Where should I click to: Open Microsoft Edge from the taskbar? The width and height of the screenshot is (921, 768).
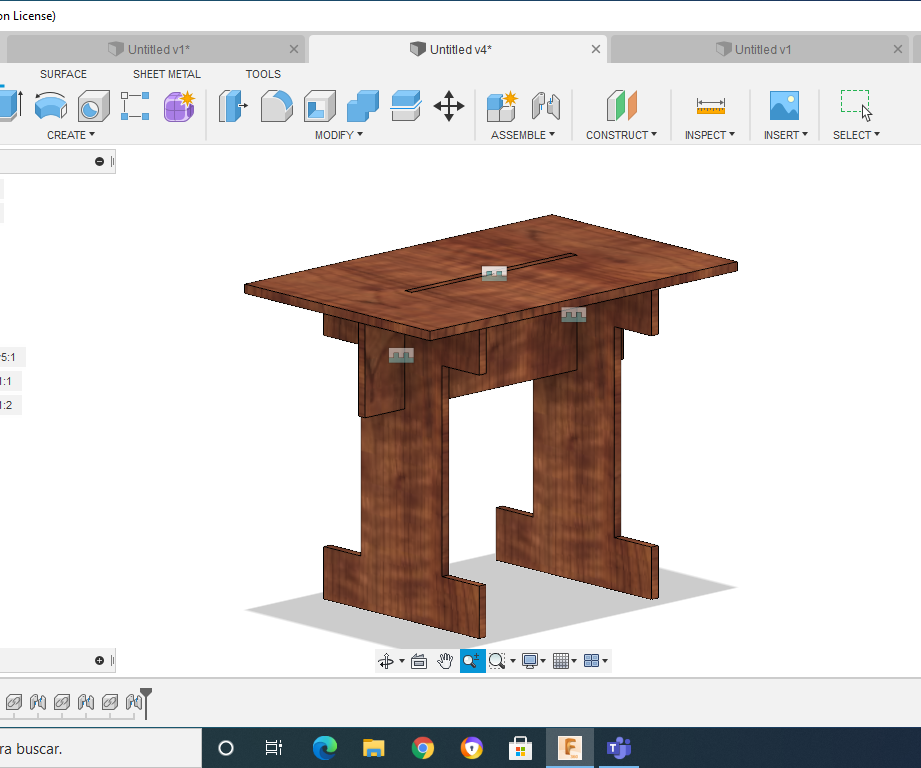pyautogui.click(x=325, y=748)
